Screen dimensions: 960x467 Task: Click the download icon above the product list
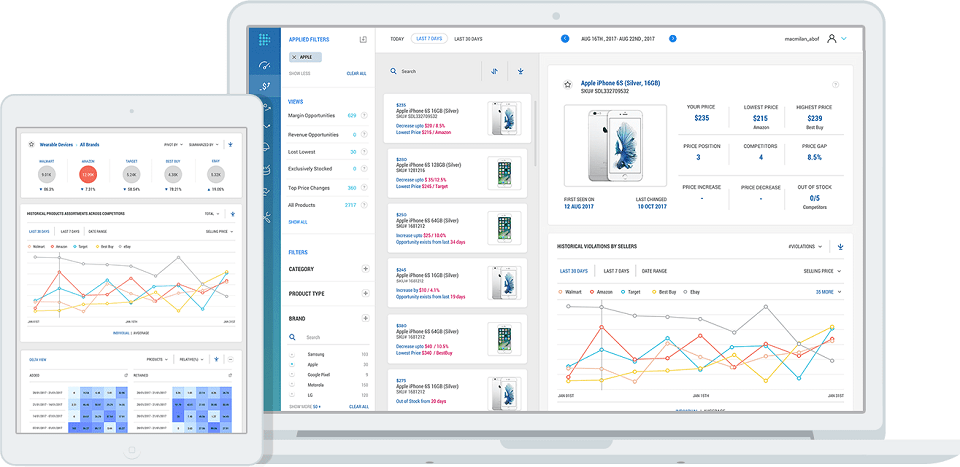click(x=521, y=72)
